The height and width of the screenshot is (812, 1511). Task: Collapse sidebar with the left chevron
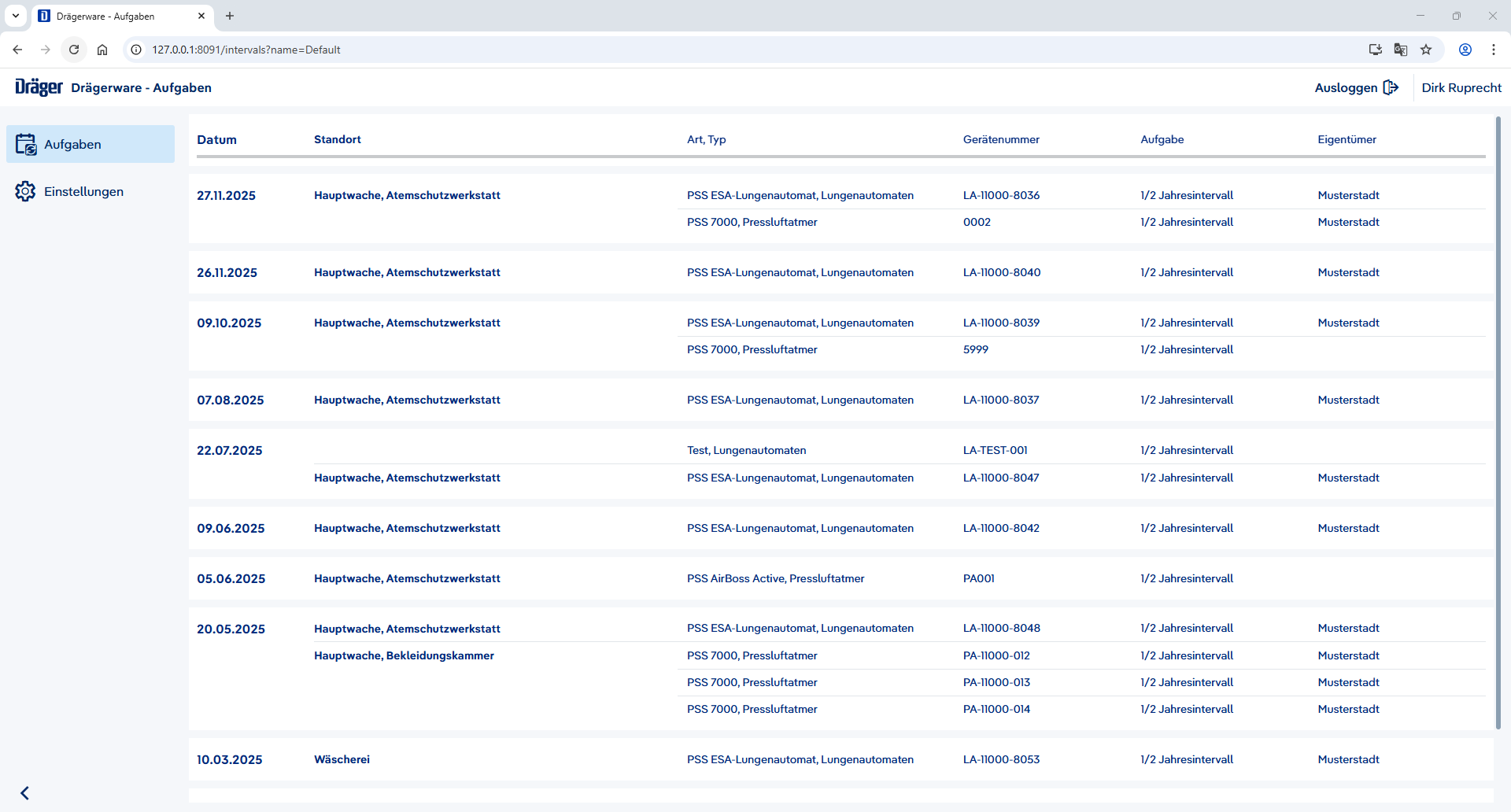click(24, 793)
